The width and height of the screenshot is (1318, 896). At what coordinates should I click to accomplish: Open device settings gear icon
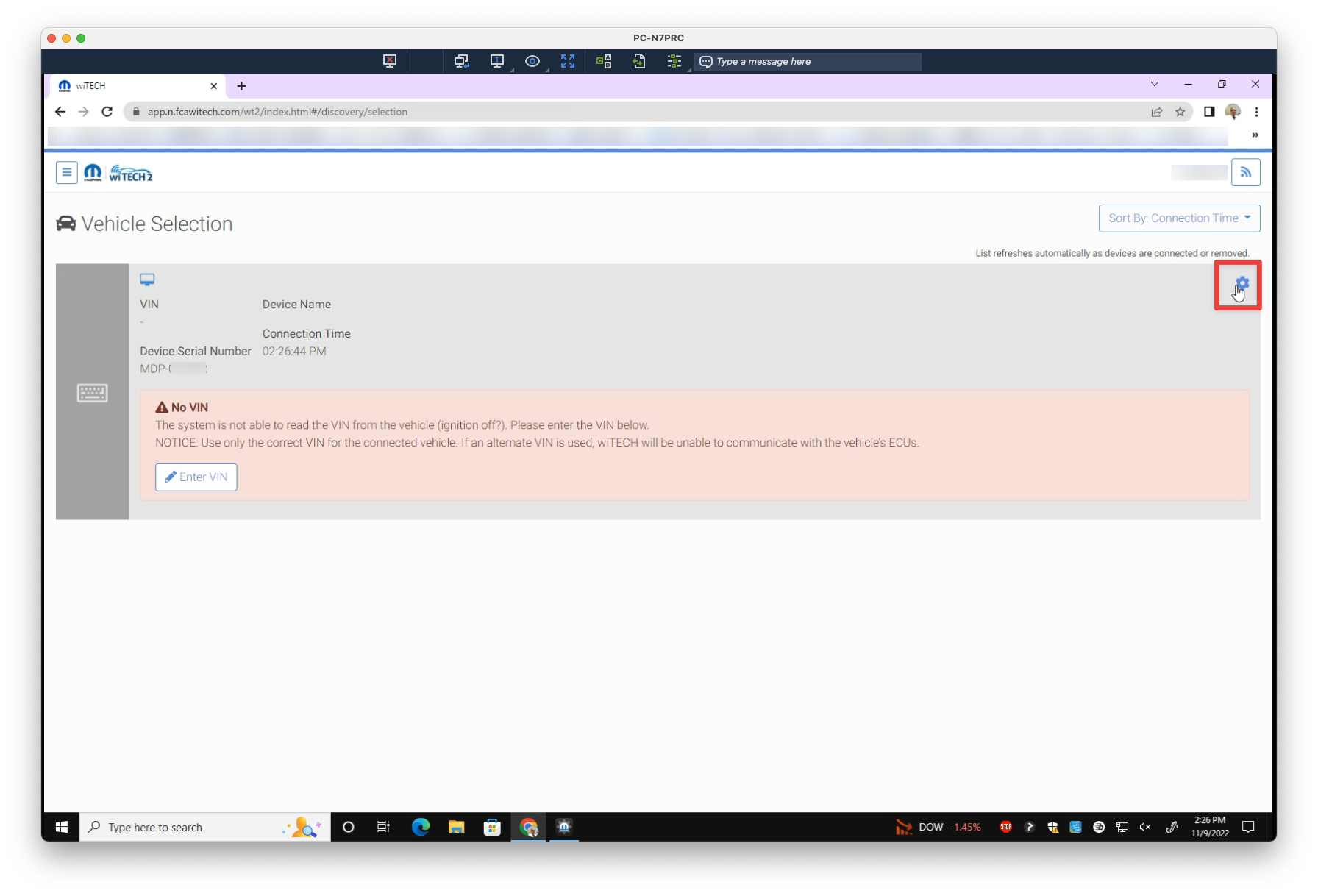coord(1242,283)
